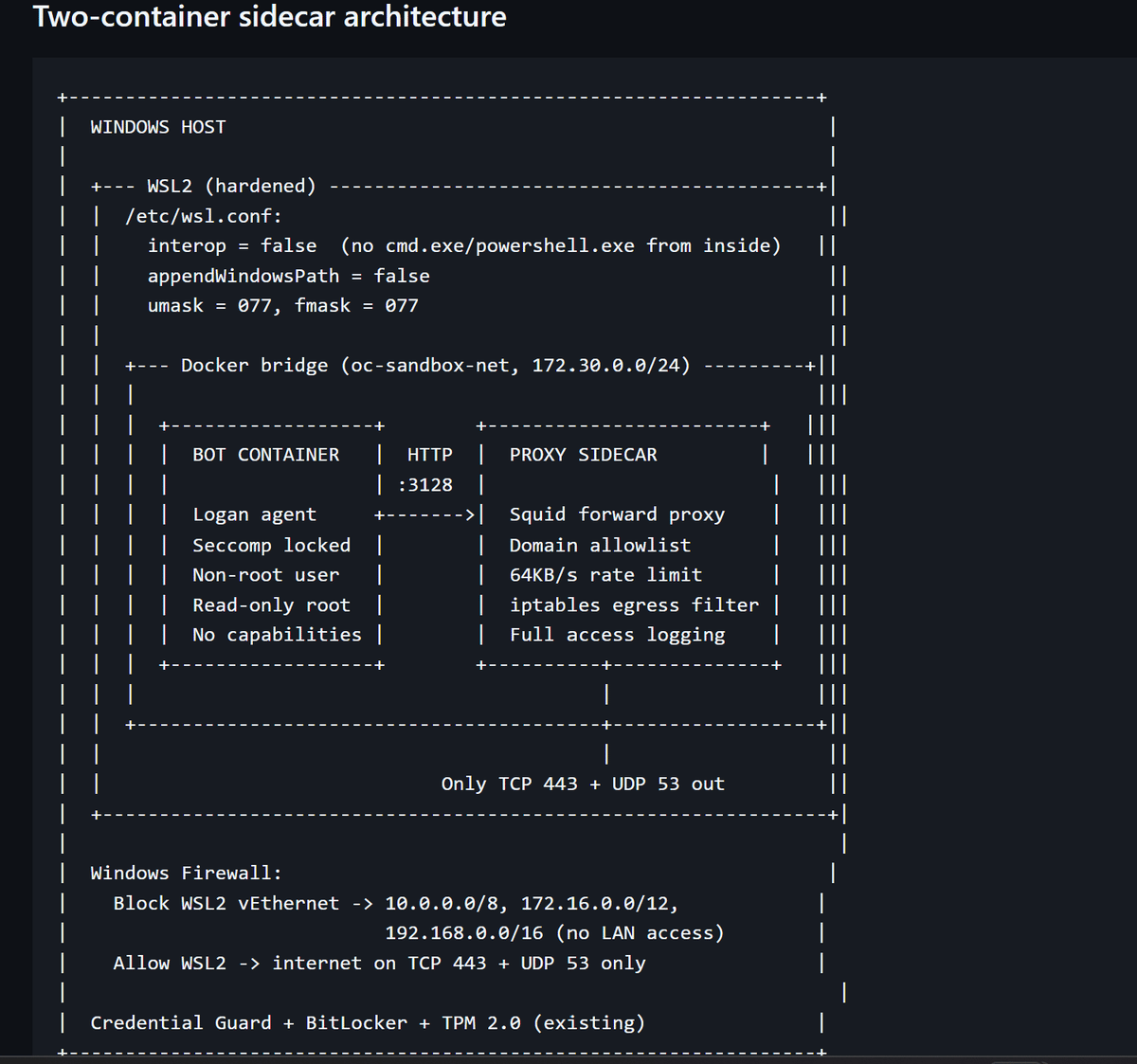Click the Seccomp locked line
Viewport: 1137px width, 1064px height.
click(271, 545)
